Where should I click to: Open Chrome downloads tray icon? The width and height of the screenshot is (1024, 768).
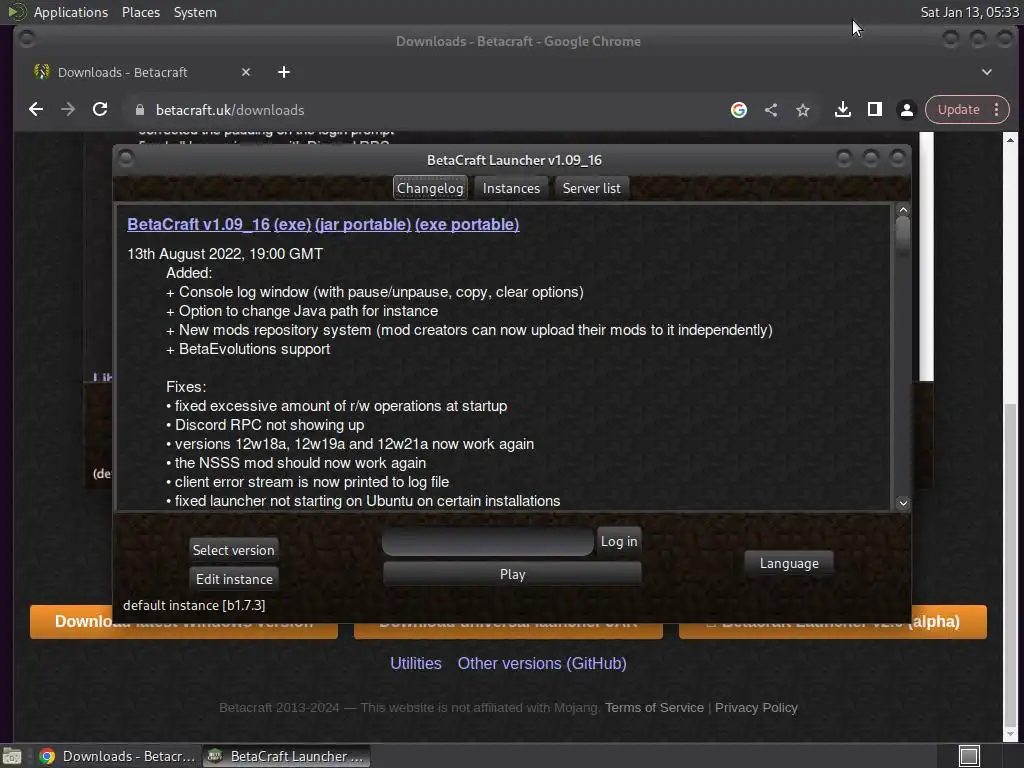tap(842, 110)
